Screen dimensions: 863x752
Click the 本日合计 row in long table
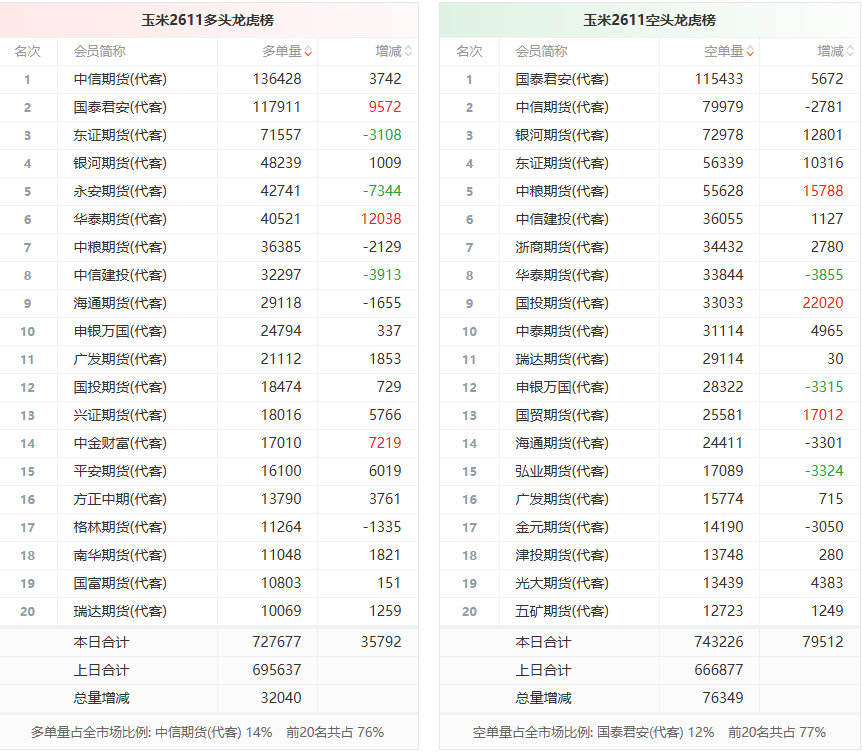click(209, 642)
